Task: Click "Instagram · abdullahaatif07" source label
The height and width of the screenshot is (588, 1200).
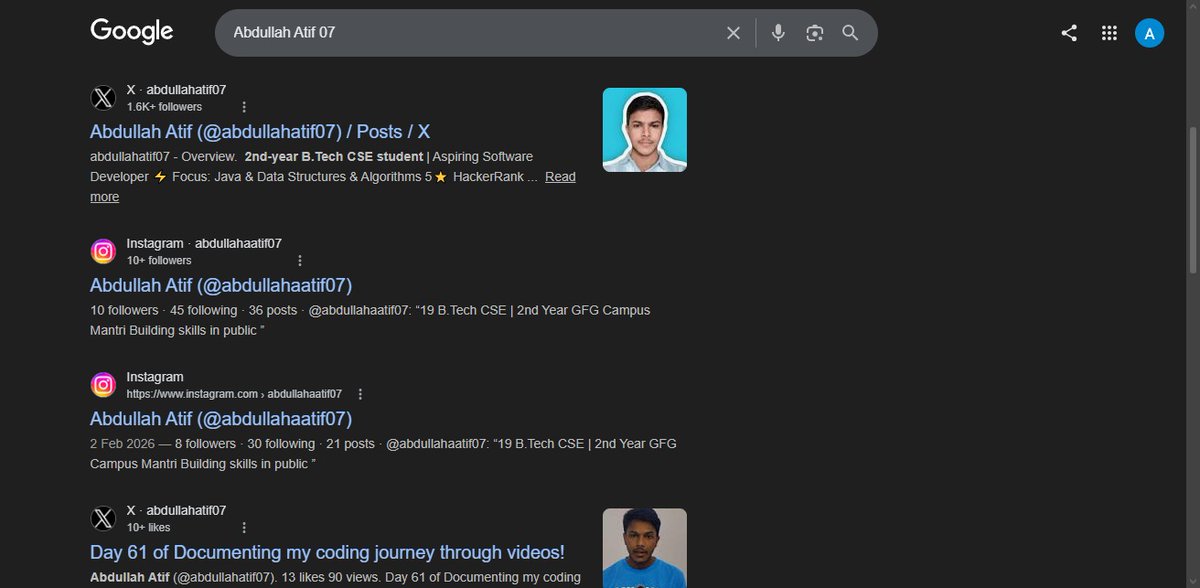Action: pyautogui.click(x=204, y=244)
